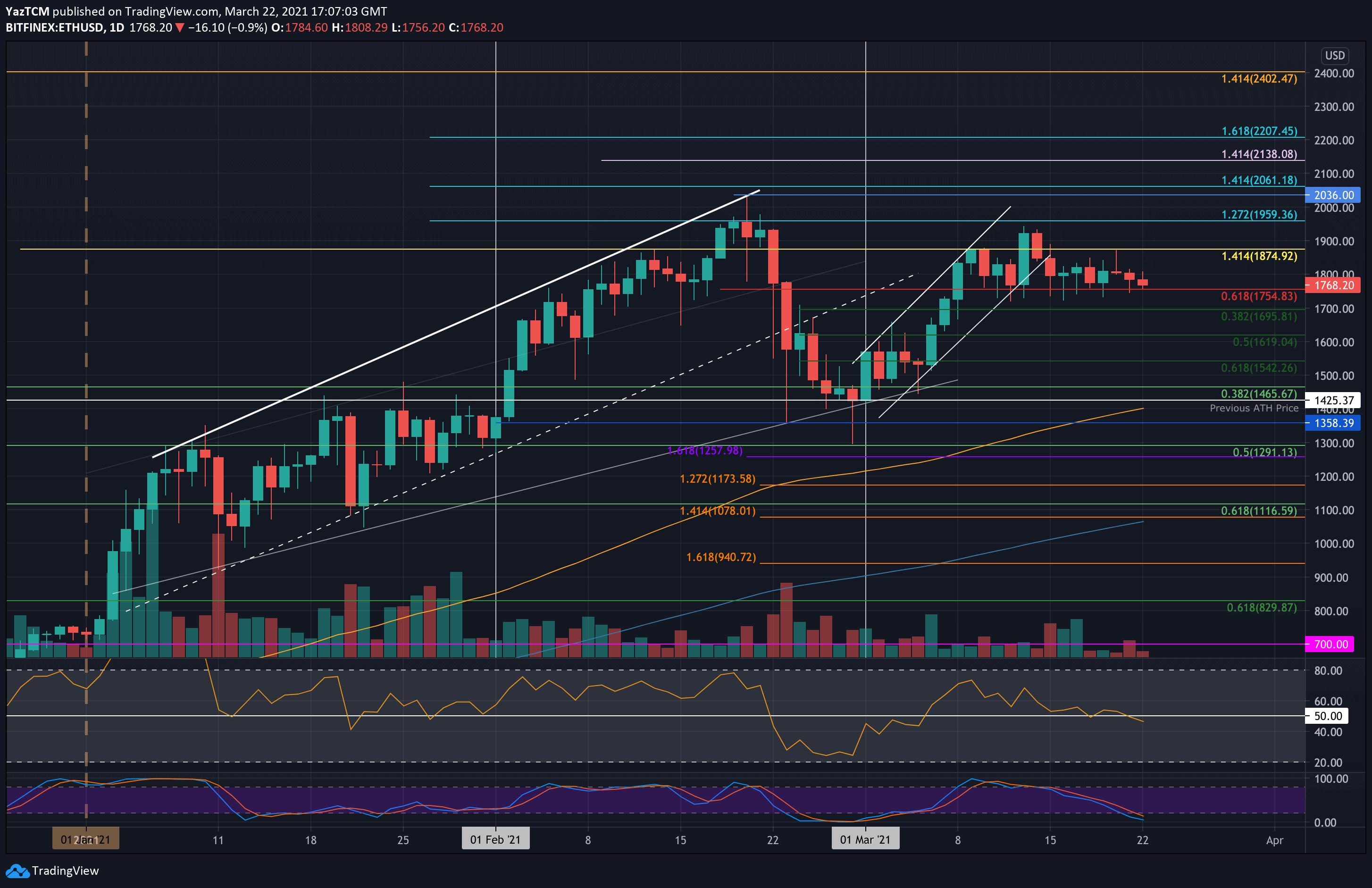Click the current price label 1768.20
The width and height of the screenshot is (1372, 888).
pyautogui.click(x=1333, y=285)
